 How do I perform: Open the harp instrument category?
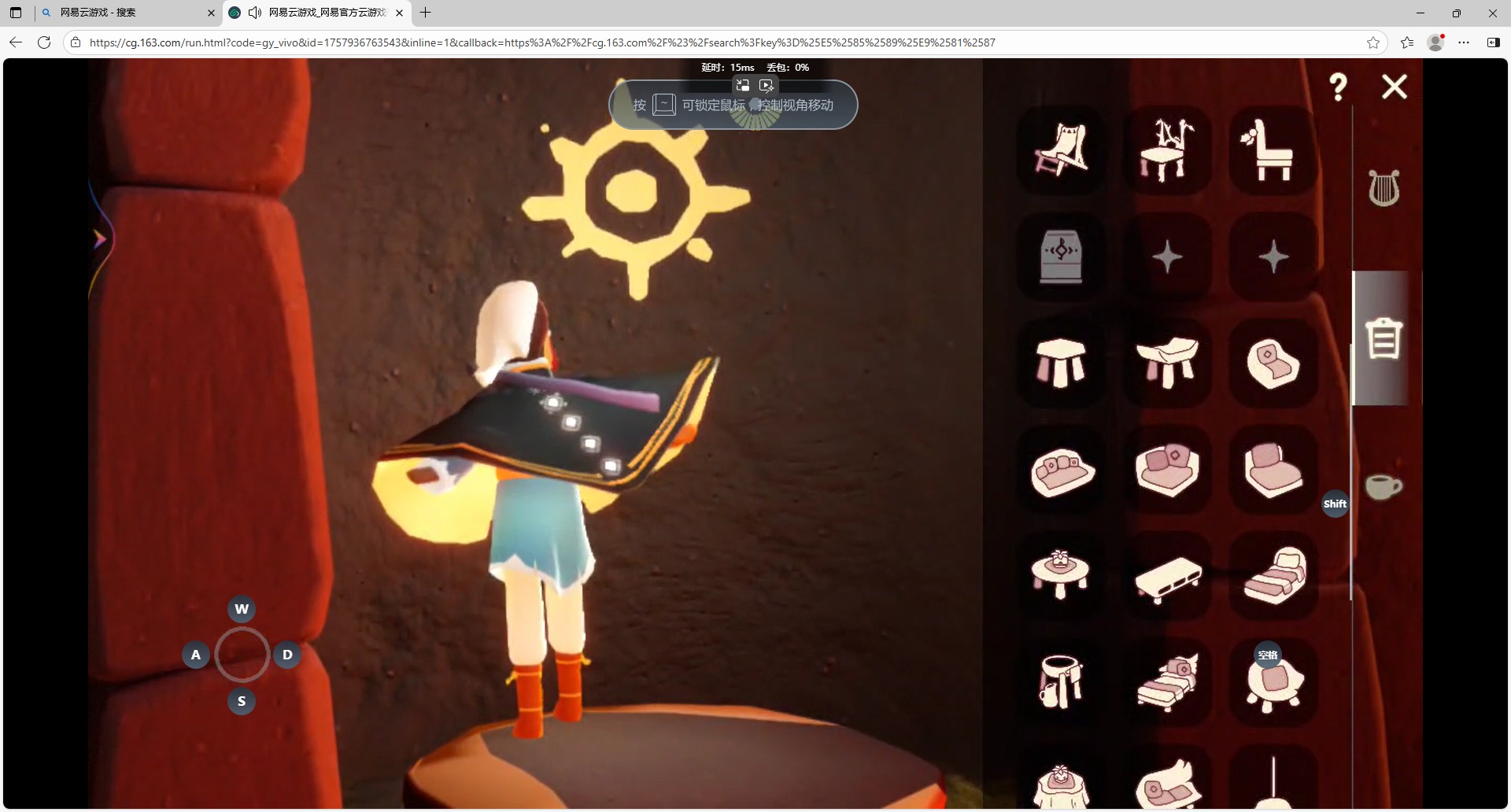point(1384,188)
